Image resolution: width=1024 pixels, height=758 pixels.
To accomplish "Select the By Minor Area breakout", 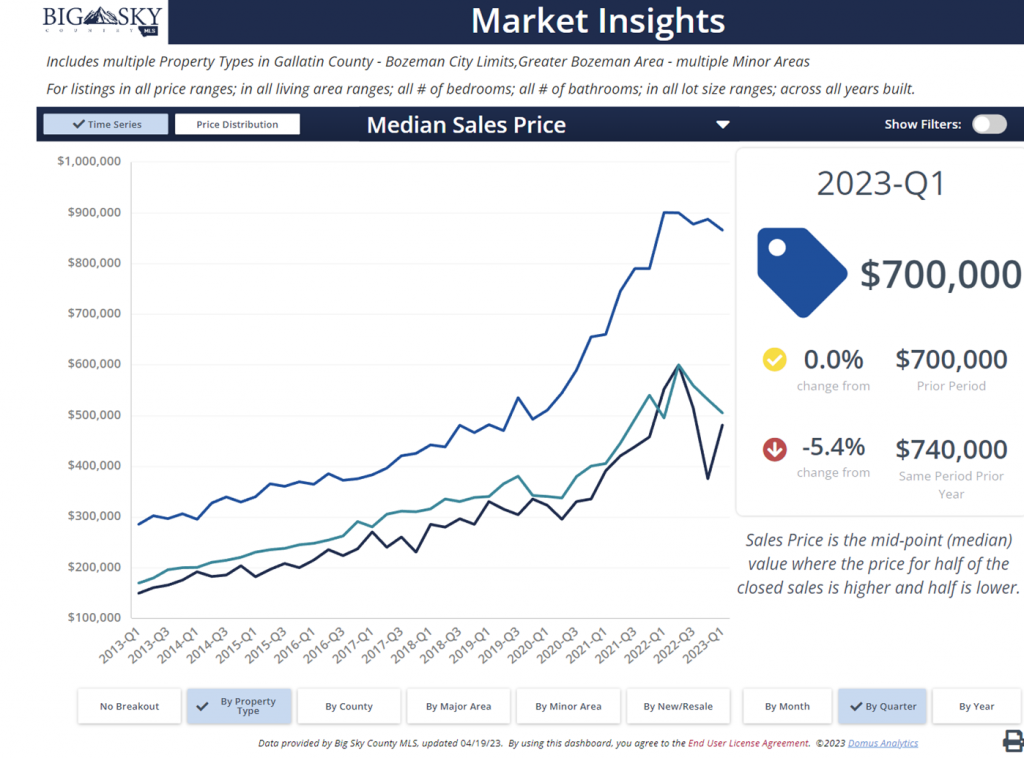I will coord(568,706).
